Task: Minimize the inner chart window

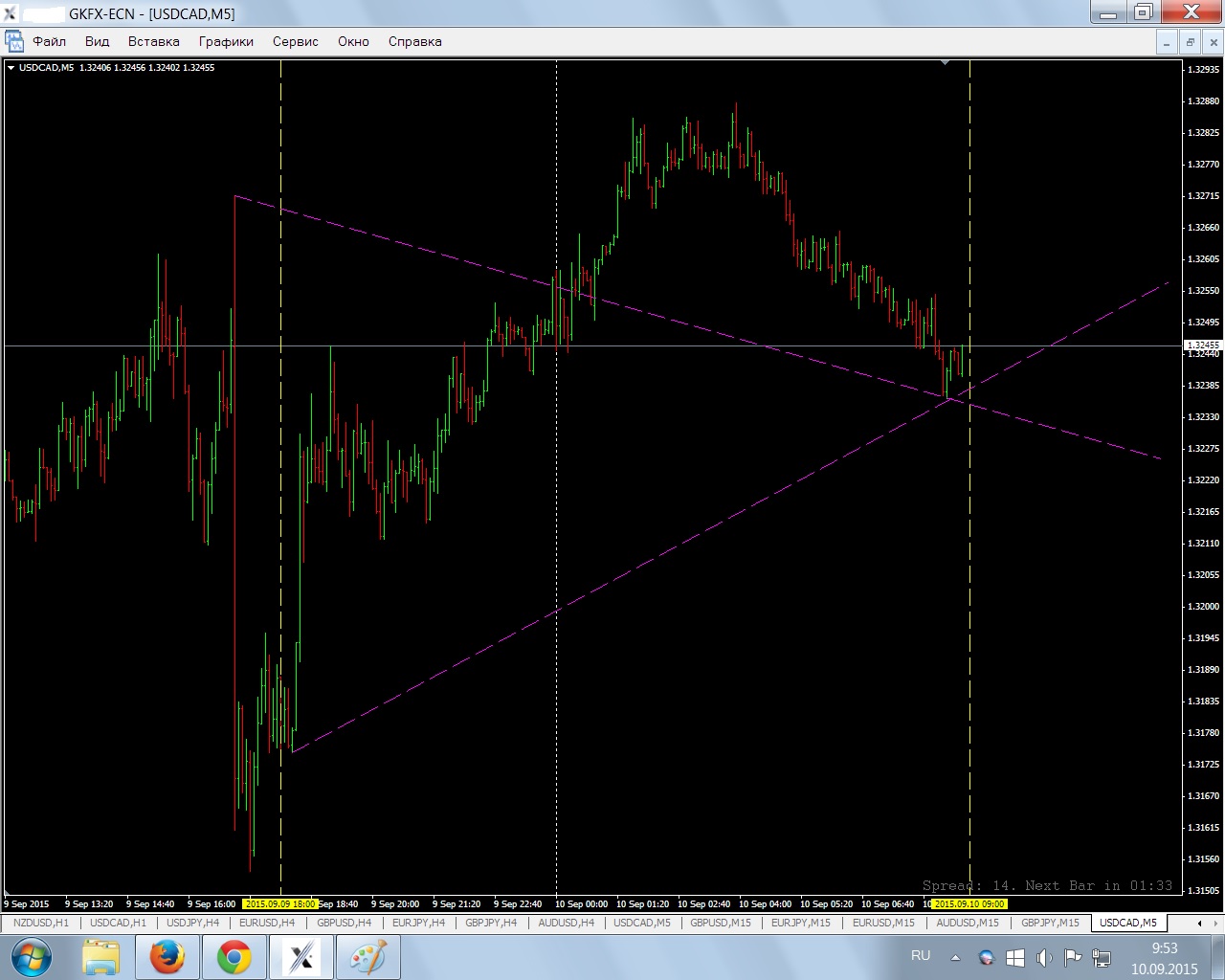Action: 1166,42
